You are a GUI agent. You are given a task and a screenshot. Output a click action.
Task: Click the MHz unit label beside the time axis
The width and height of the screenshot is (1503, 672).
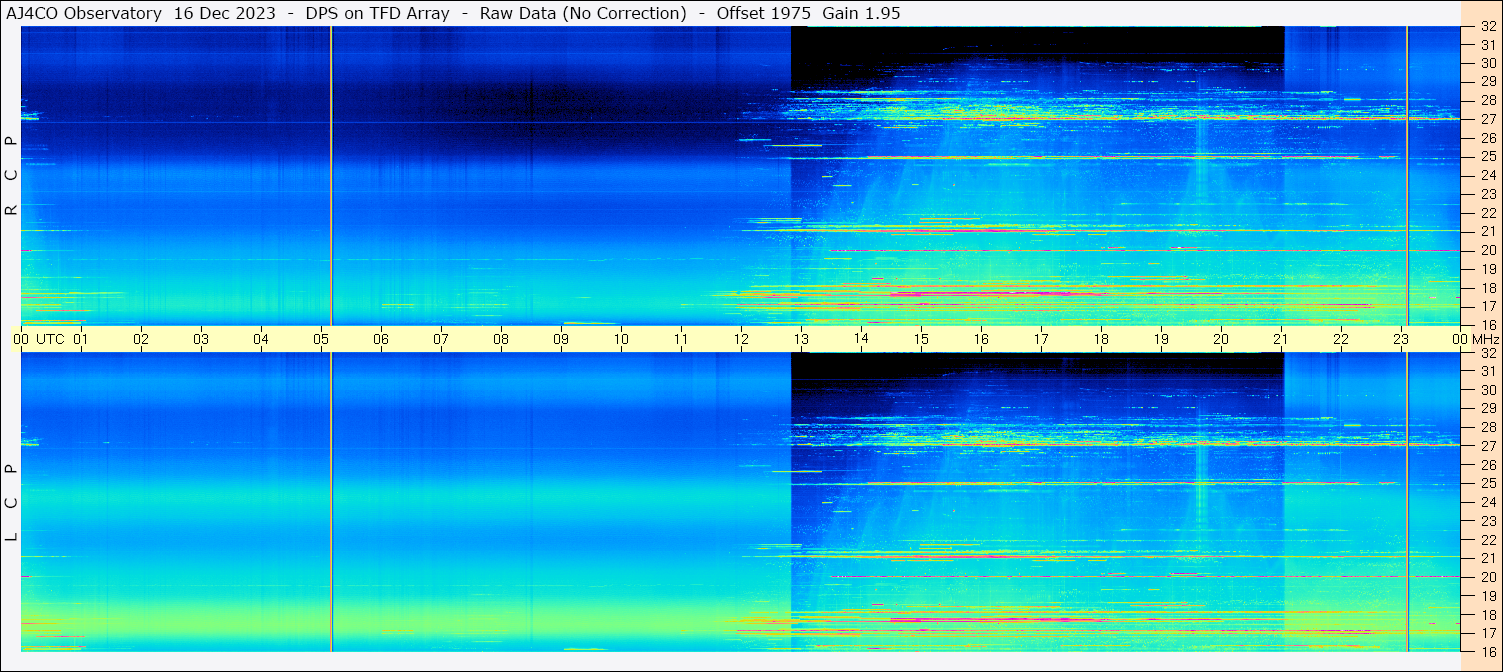click(1485, 339)
